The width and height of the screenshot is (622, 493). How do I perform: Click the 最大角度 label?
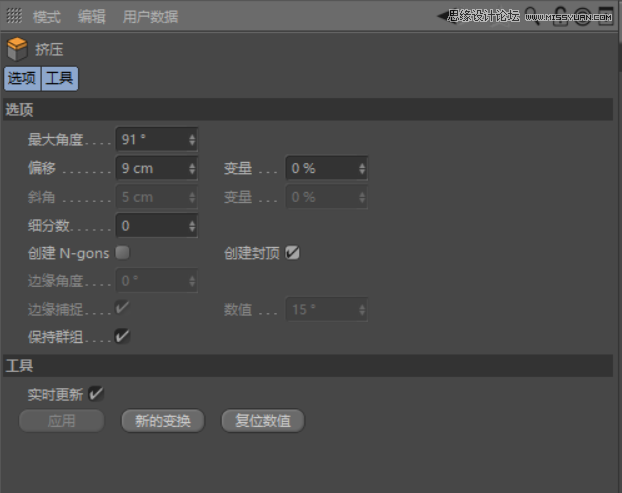click(56, 140)
